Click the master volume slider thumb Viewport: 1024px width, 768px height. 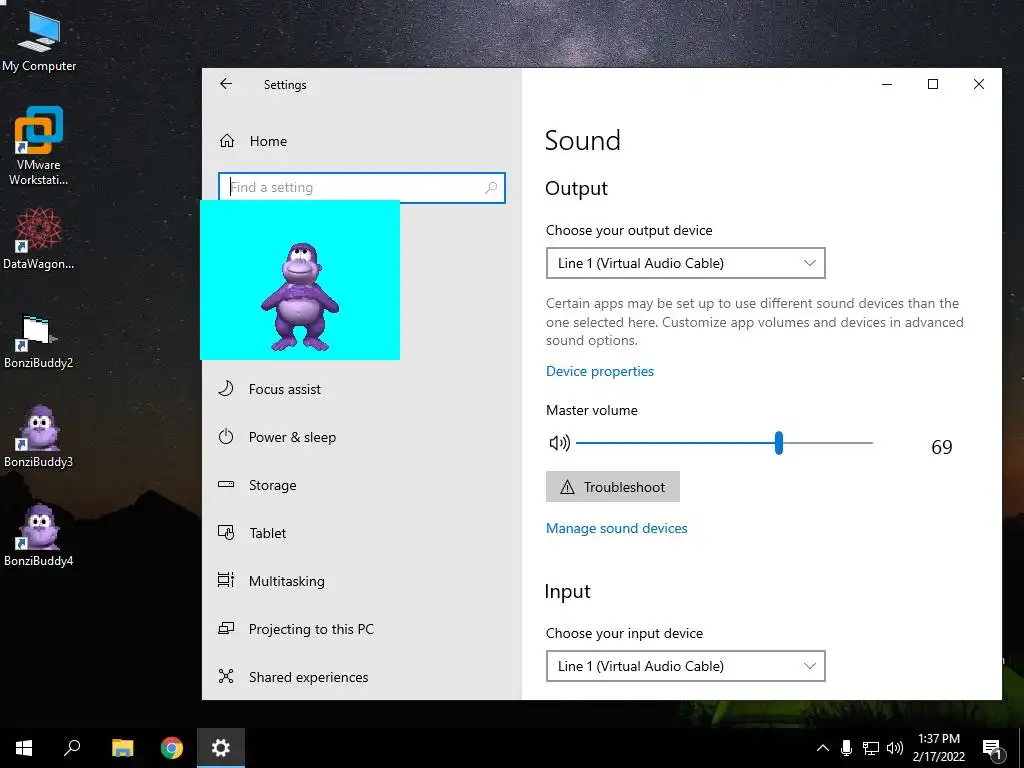(x=778, y=443)
